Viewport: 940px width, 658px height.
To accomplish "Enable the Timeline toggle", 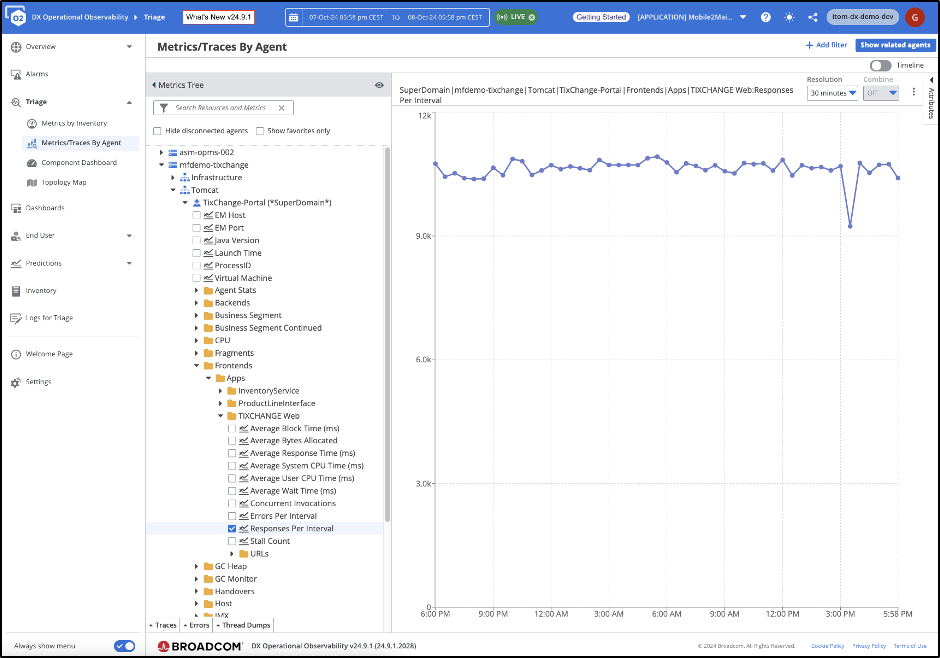I will click(880, 65).
